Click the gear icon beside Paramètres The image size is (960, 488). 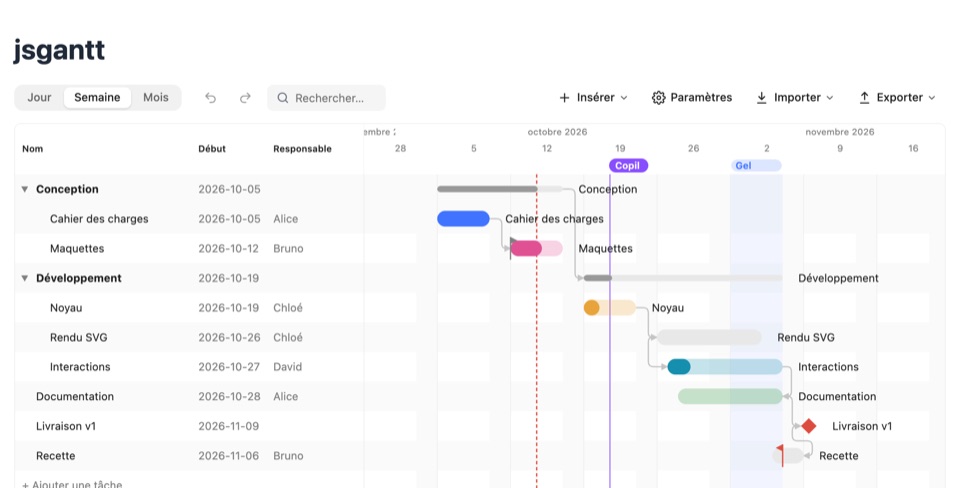658,97
